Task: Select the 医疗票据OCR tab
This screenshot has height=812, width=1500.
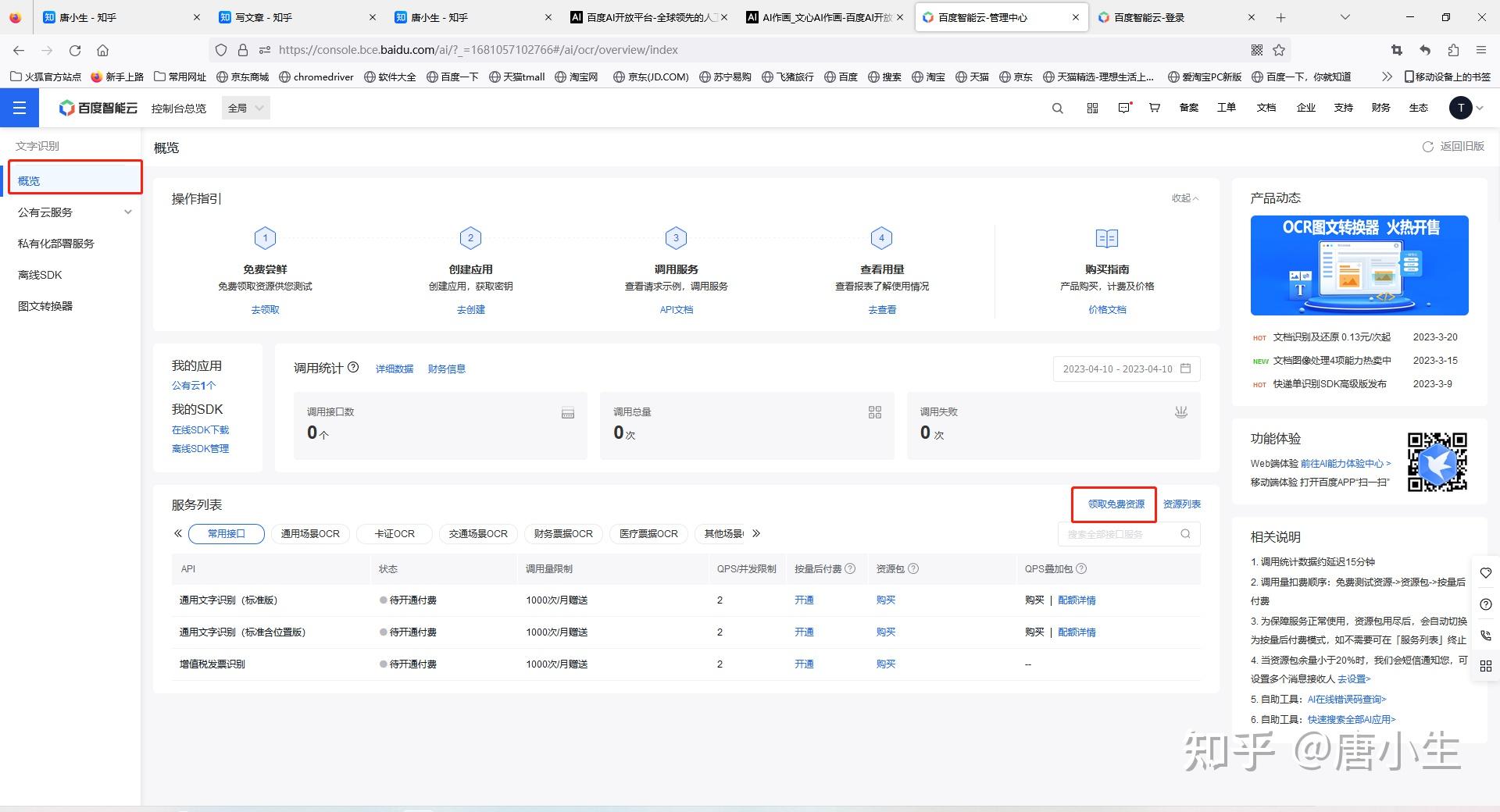Action: click(648, 534)
